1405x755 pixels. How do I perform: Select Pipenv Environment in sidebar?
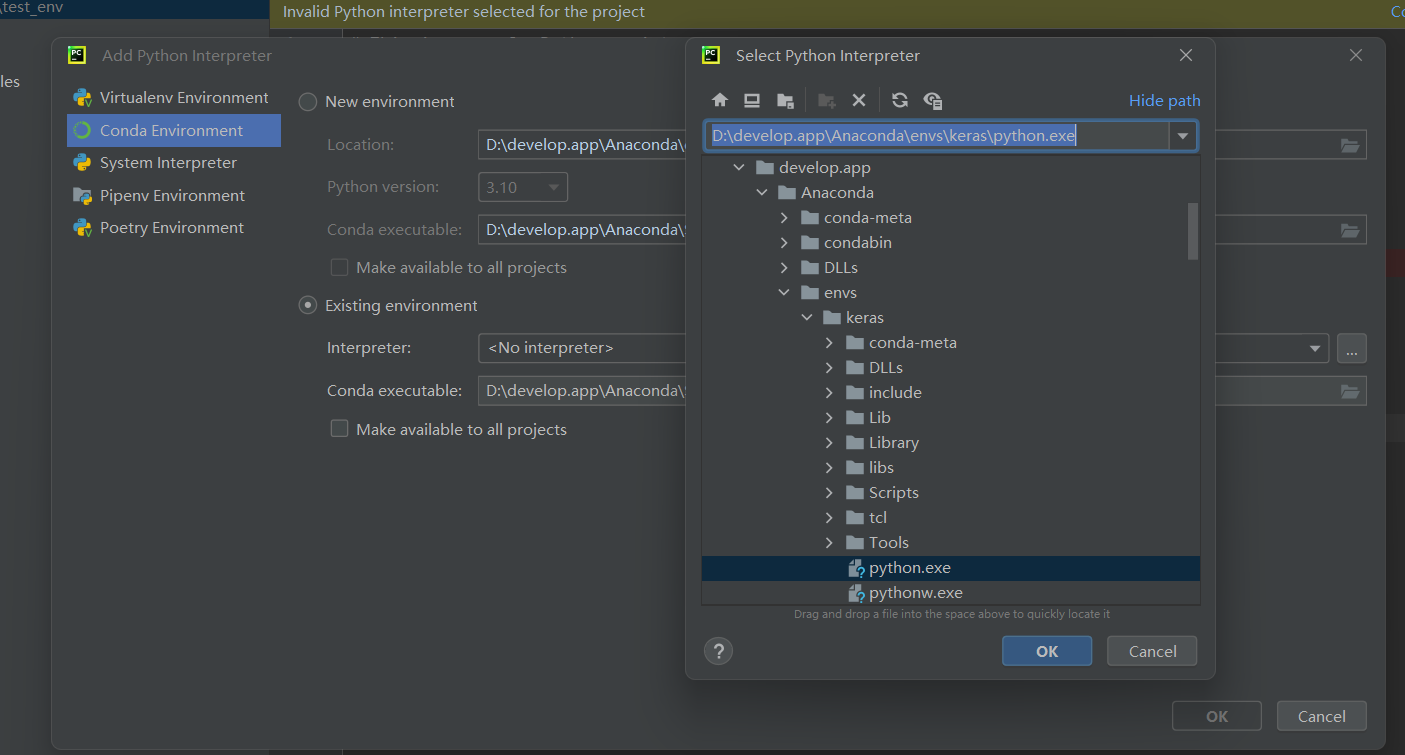click(x=173, y=196)
